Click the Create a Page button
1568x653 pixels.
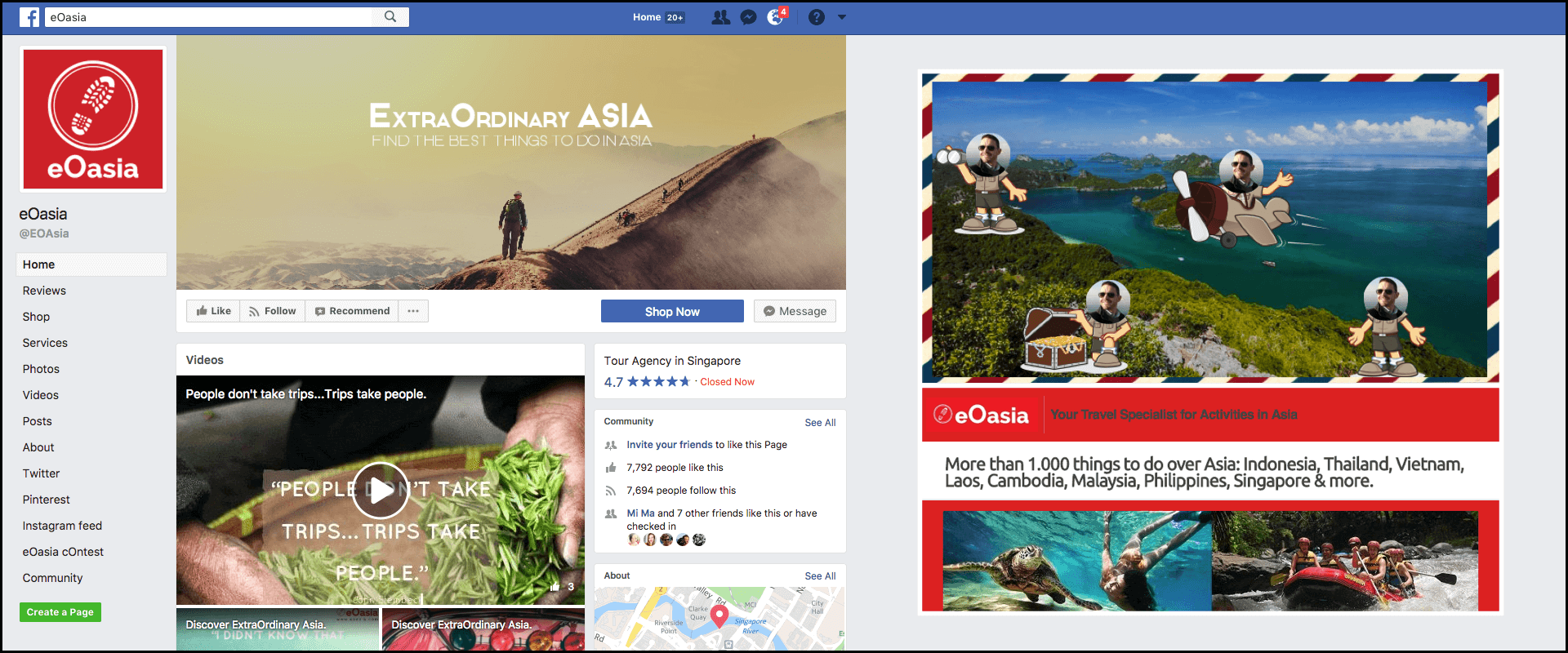tap(60, 612)
